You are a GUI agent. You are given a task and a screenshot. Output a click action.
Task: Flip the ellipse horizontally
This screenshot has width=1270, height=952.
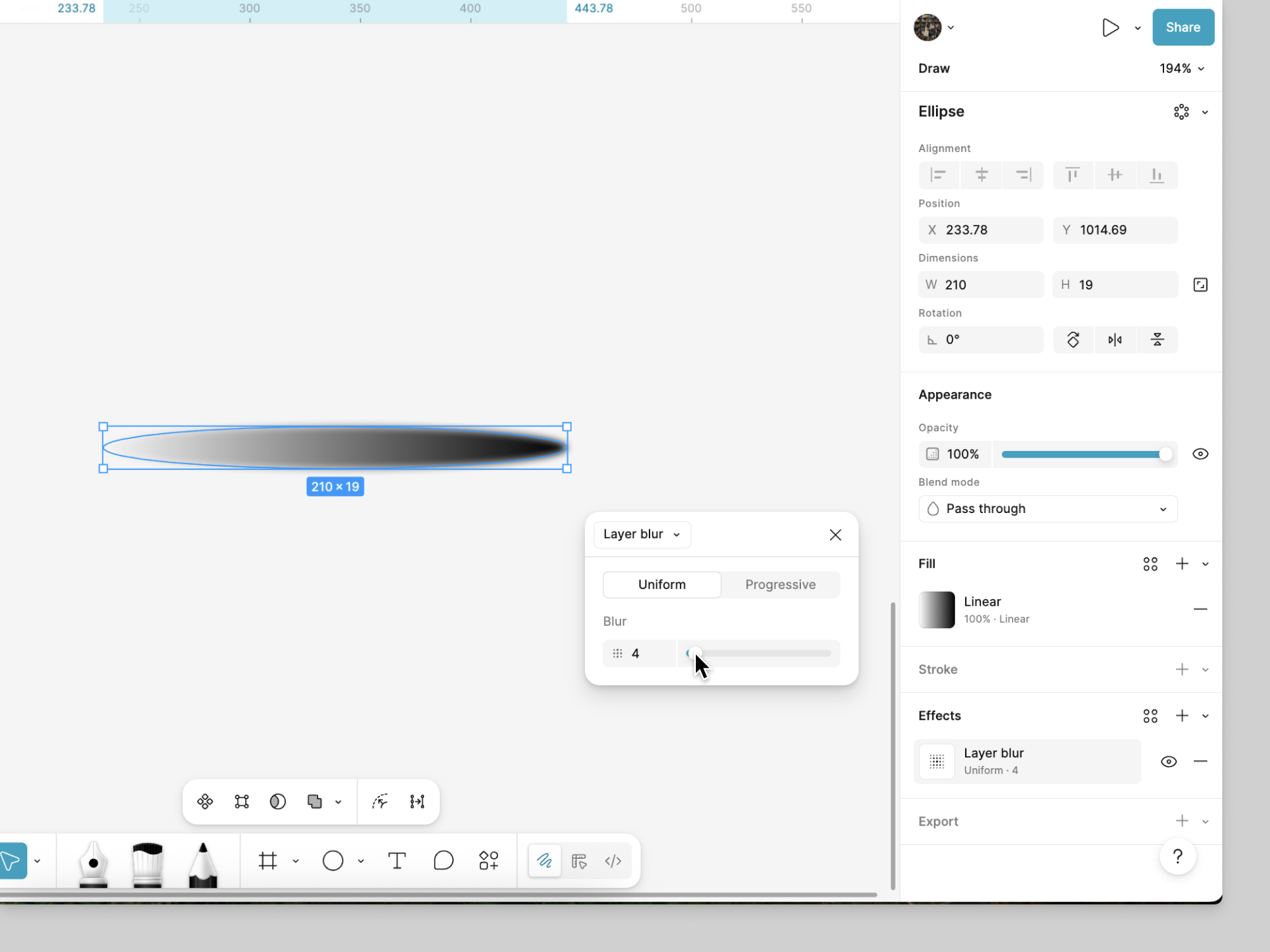pos(1115,340)
